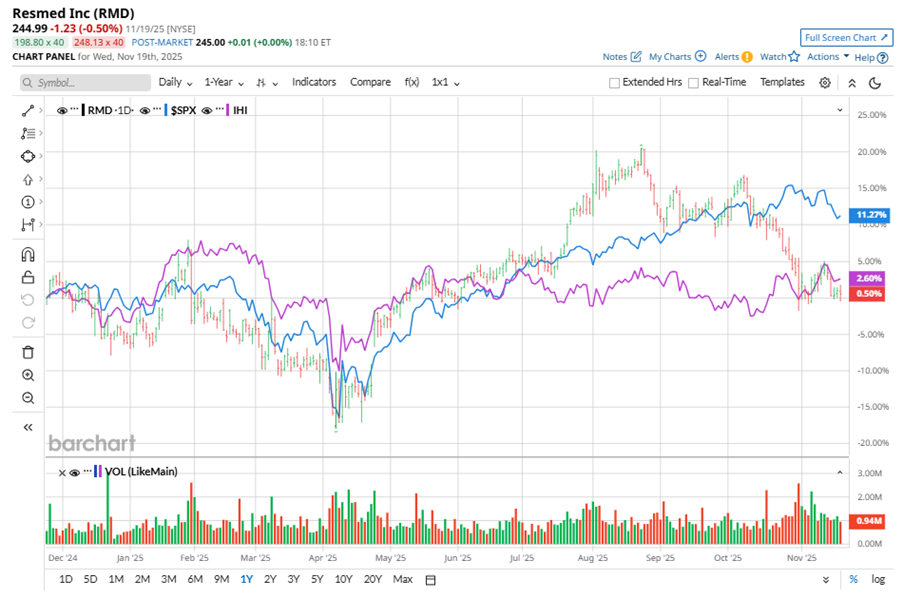903x598 pixels.
Task: Select the 9M time range
Action: click(x=221, y=579)
